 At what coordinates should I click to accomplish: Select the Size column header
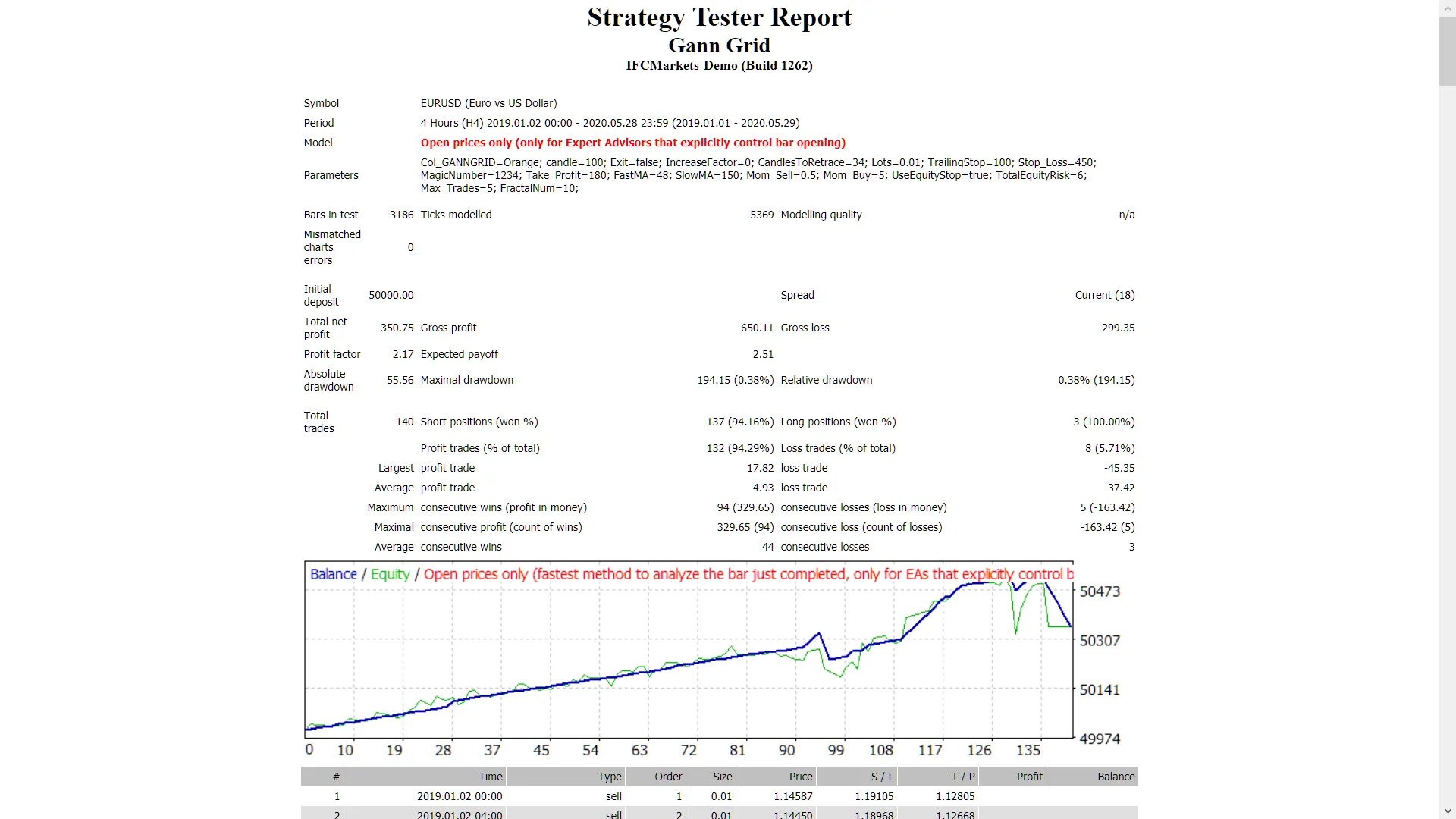pyautogui.click(x=720, y=776)
